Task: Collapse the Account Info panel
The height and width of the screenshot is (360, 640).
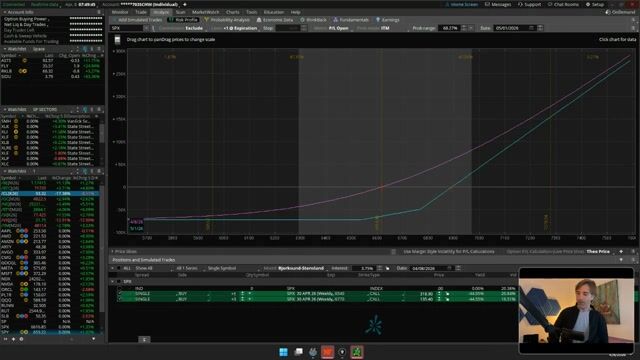Action: coord(4,12)
